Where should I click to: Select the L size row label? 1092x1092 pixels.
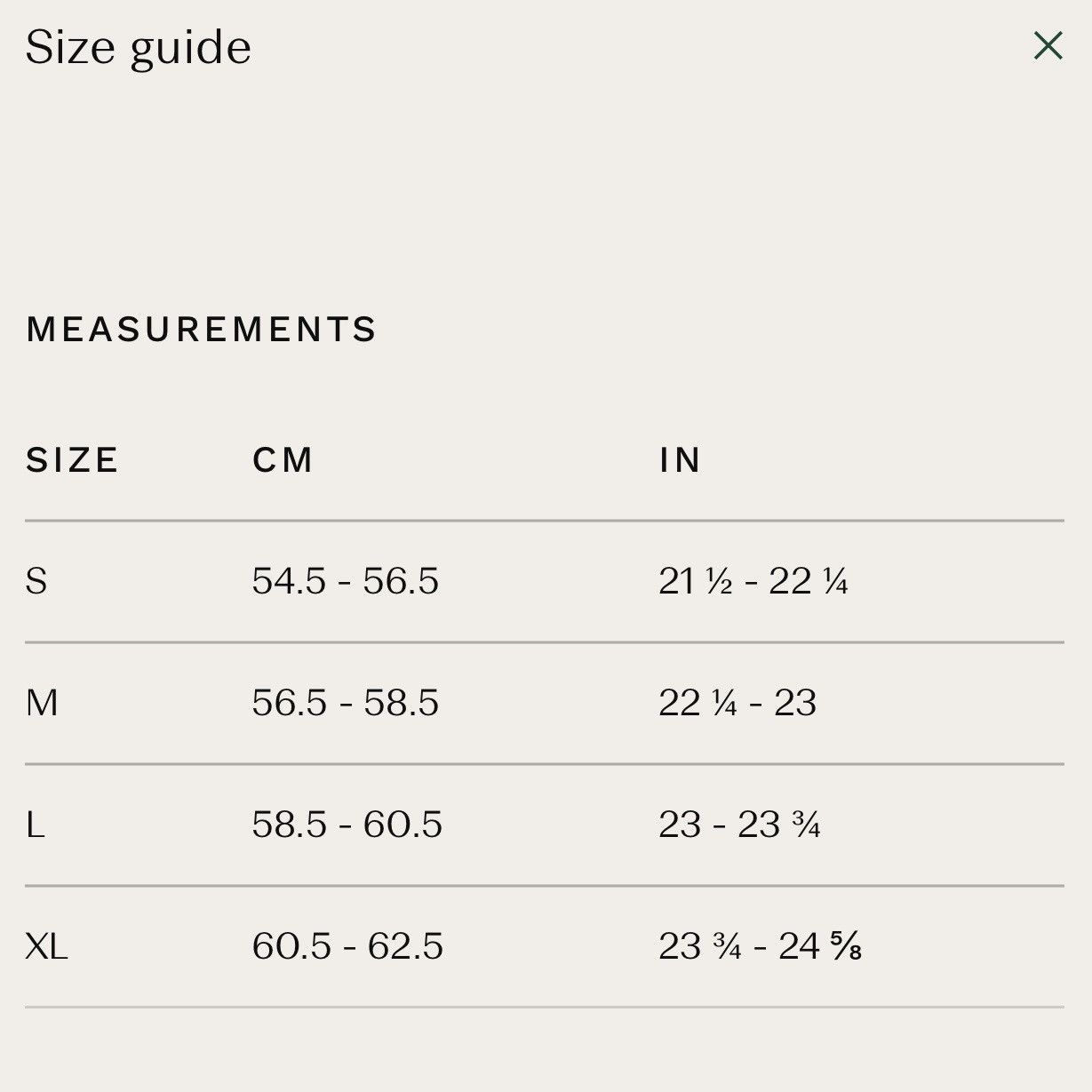(x=36, y=825)
